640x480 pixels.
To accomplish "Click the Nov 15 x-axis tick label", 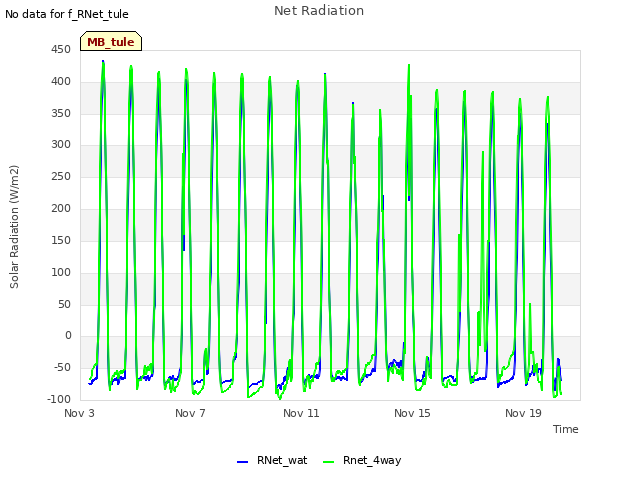I will click(x=412, y=413).
